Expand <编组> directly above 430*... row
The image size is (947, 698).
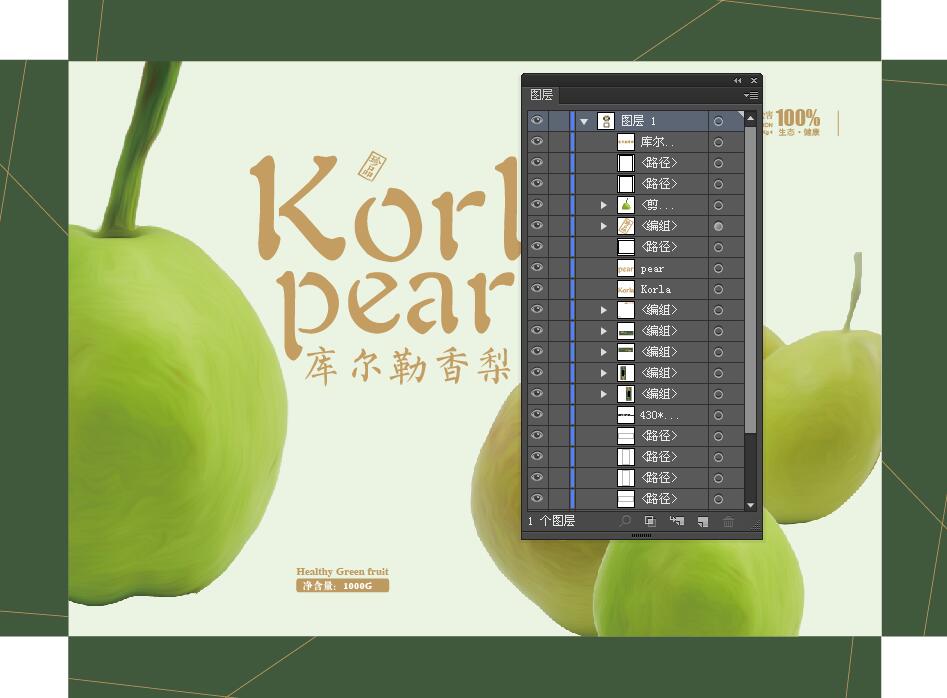click(603, 394)
